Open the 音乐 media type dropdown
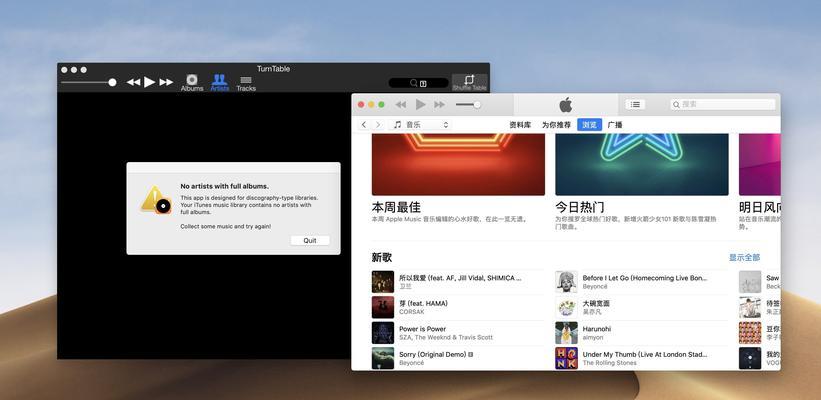The width and height of the screenshot is (821, 400). coord(420,125)
